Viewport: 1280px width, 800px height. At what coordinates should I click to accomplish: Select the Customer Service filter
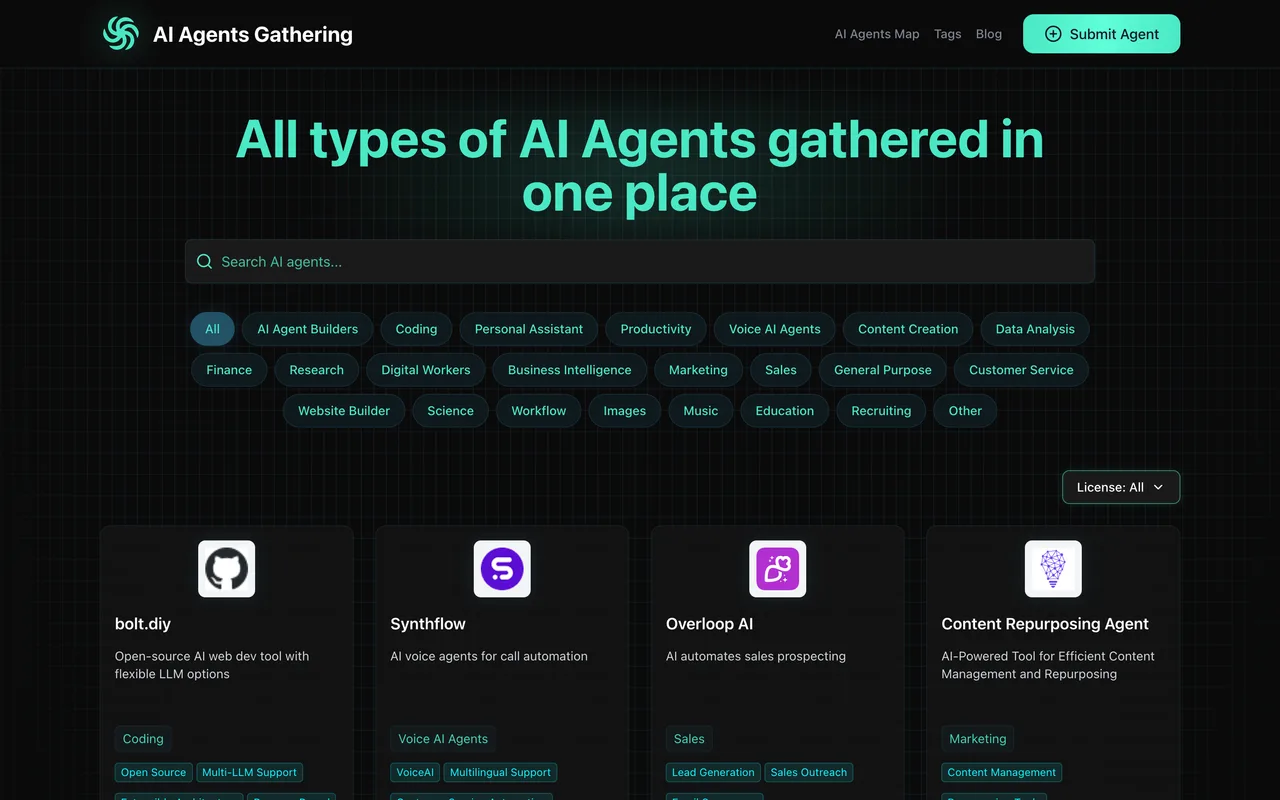point(1021,370)
